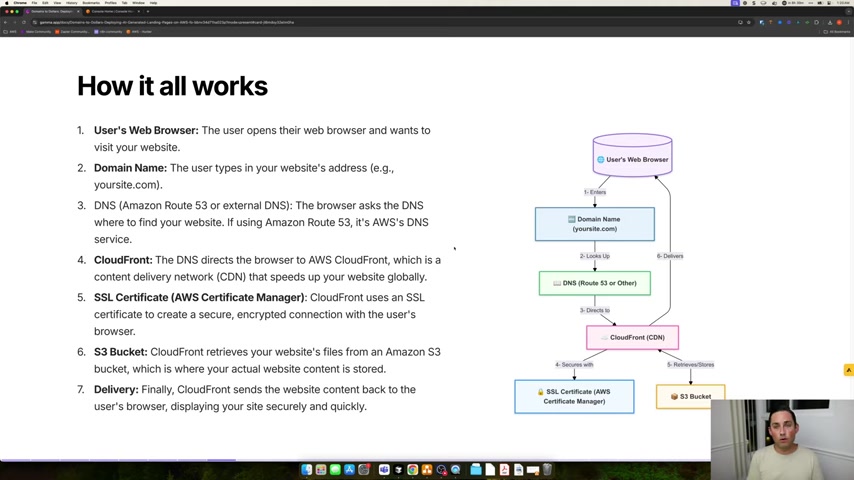Click the bold "CloudFront:" list item text
854x480 pixels.
click(123, 260)
